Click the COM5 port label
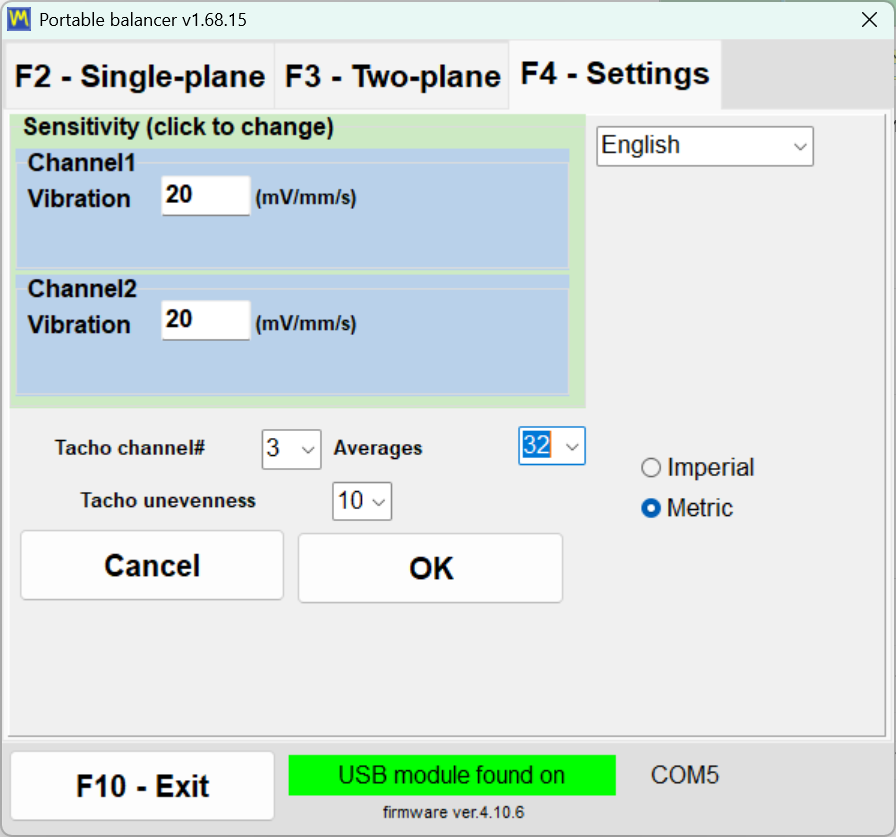This screenshot has height=837, width=896. pyautogui.click(x=684, y=774)
